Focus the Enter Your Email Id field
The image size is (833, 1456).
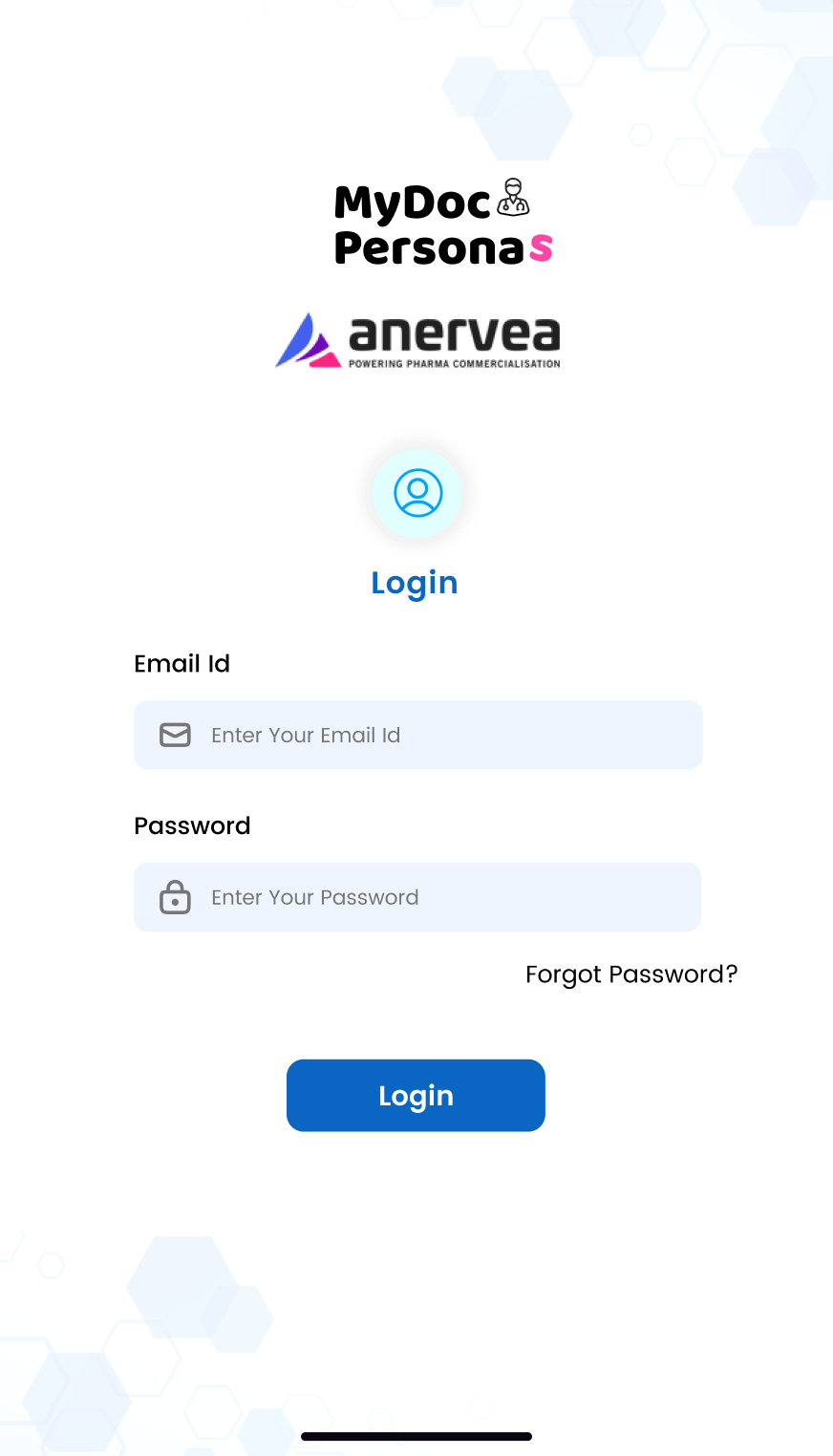point(418,735)
